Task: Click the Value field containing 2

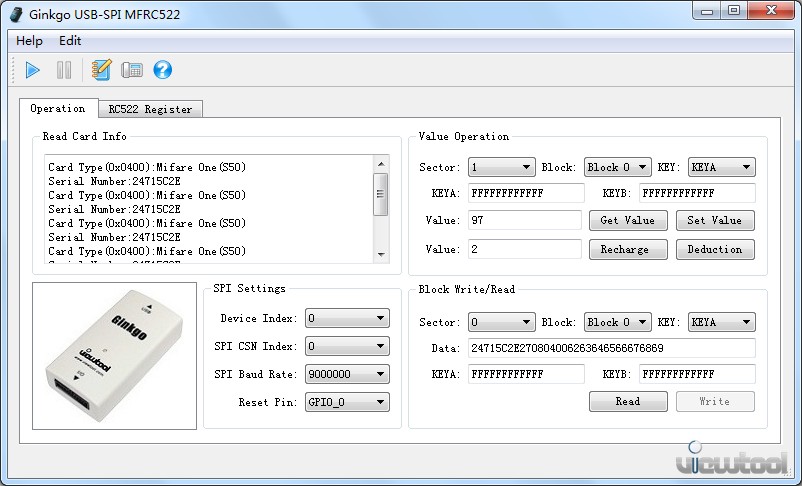Action: [x=525, y=250]
